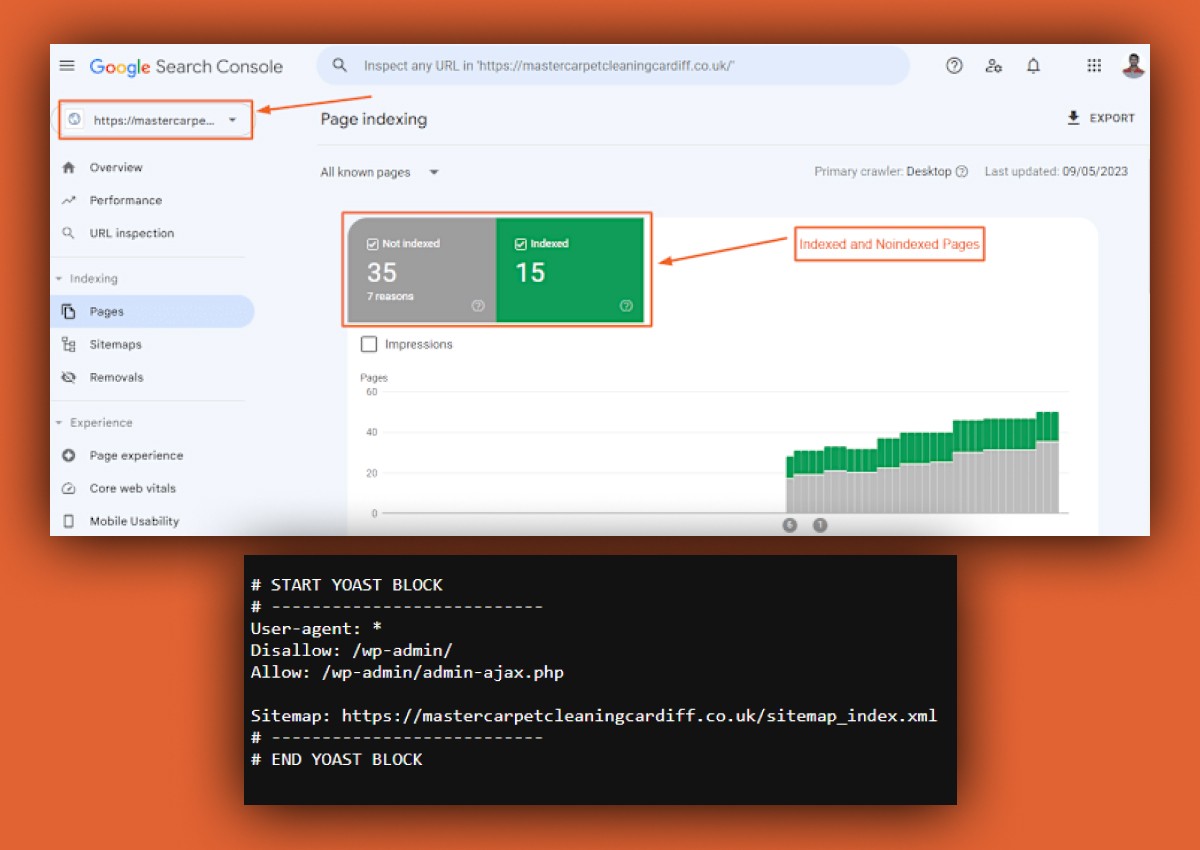Image resolution: width=1200 pixels, height=850 pixels.
Task: Toggle the Indexed checkbox
Action: [x=520, y=244]
